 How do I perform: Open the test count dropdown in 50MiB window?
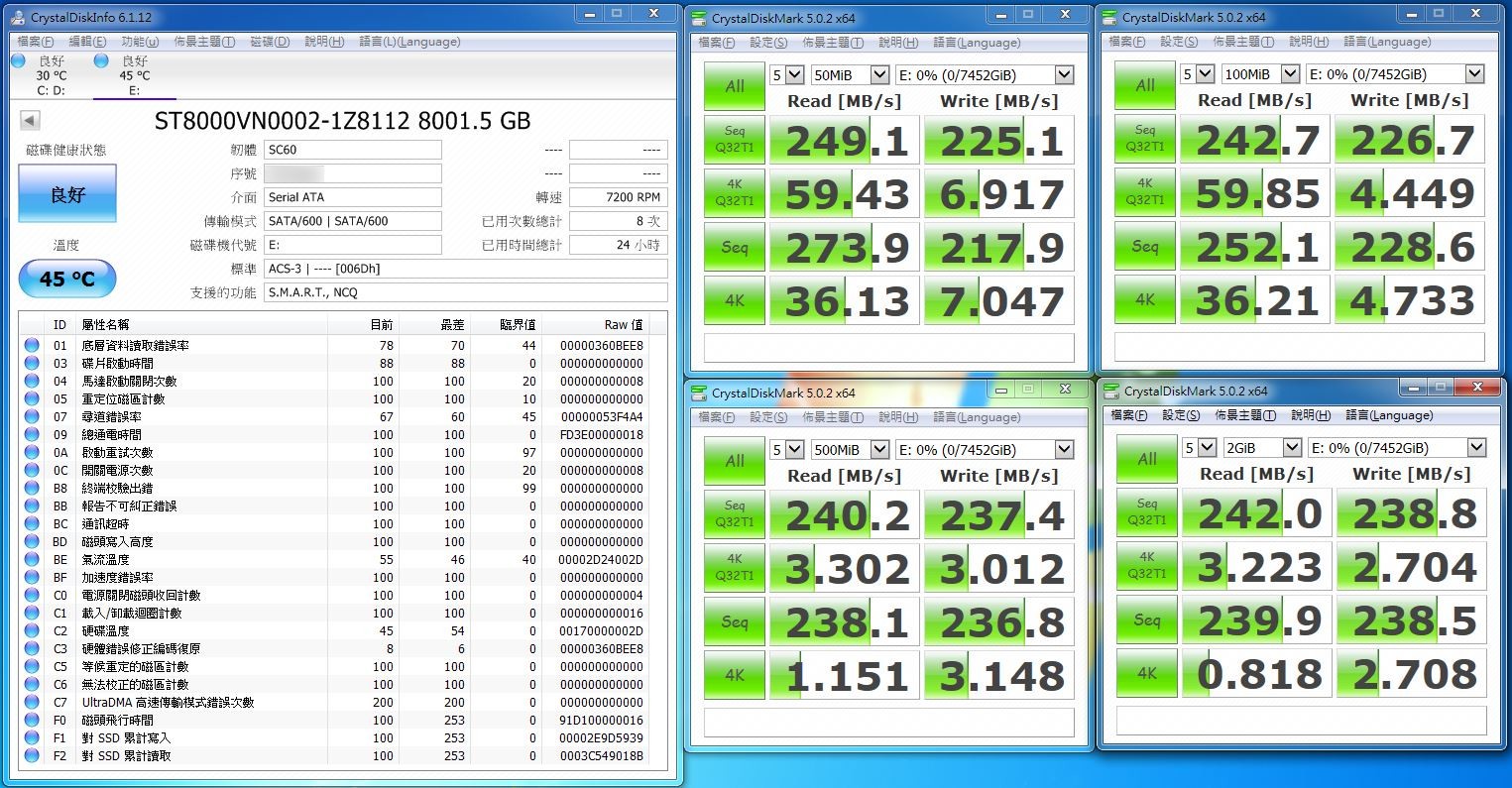click(x=786, y=74)
